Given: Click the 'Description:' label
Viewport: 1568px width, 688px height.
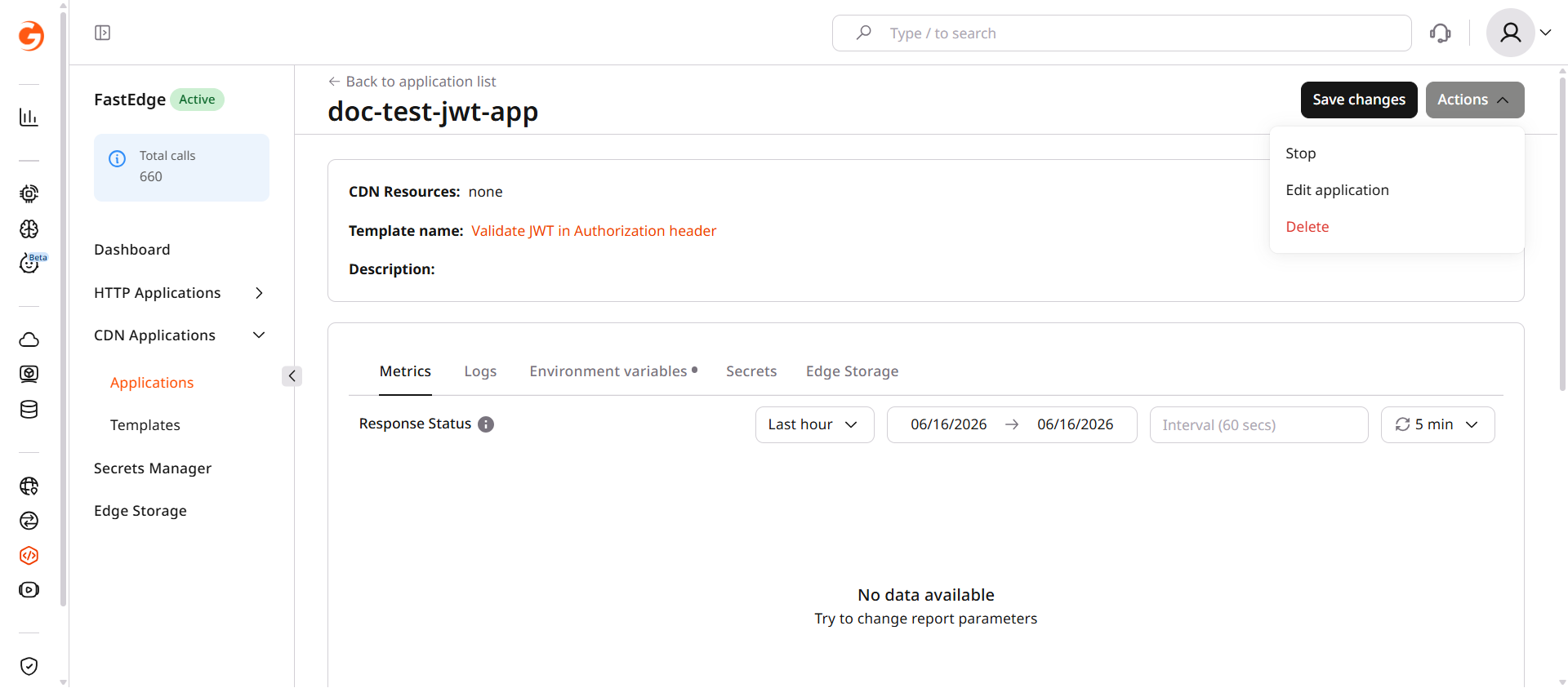Looking at the screenshot, I should [x=392, y=269].
